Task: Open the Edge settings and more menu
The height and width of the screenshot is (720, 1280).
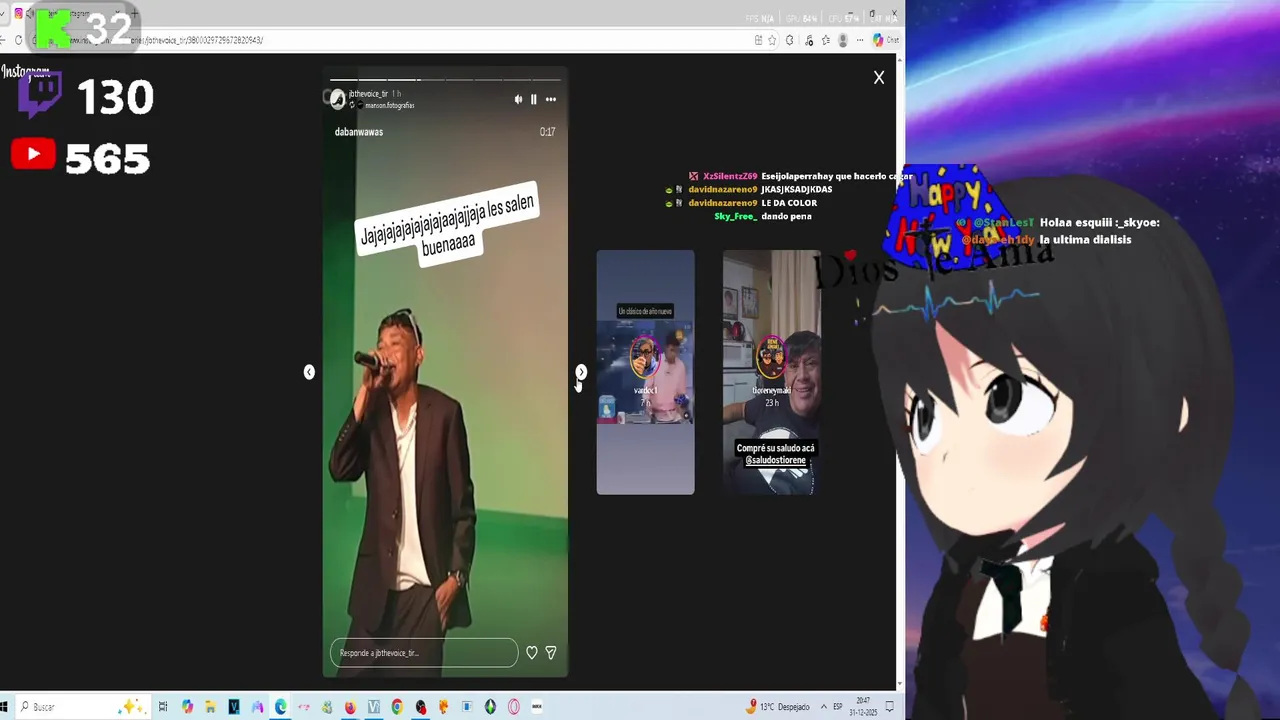Action: coord(860,40)
